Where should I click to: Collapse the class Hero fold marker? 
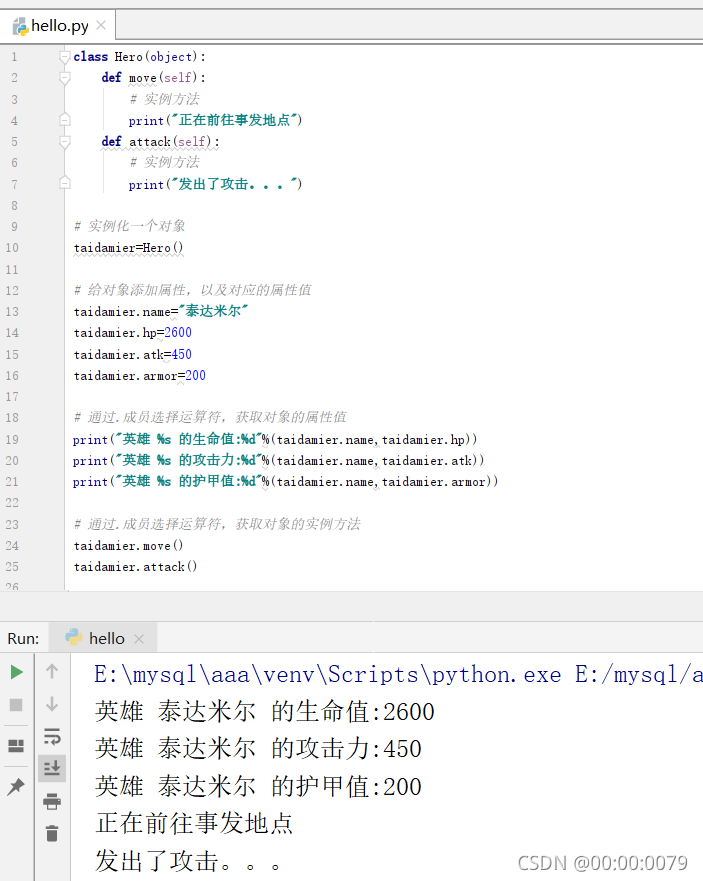[x=65, y=57]
